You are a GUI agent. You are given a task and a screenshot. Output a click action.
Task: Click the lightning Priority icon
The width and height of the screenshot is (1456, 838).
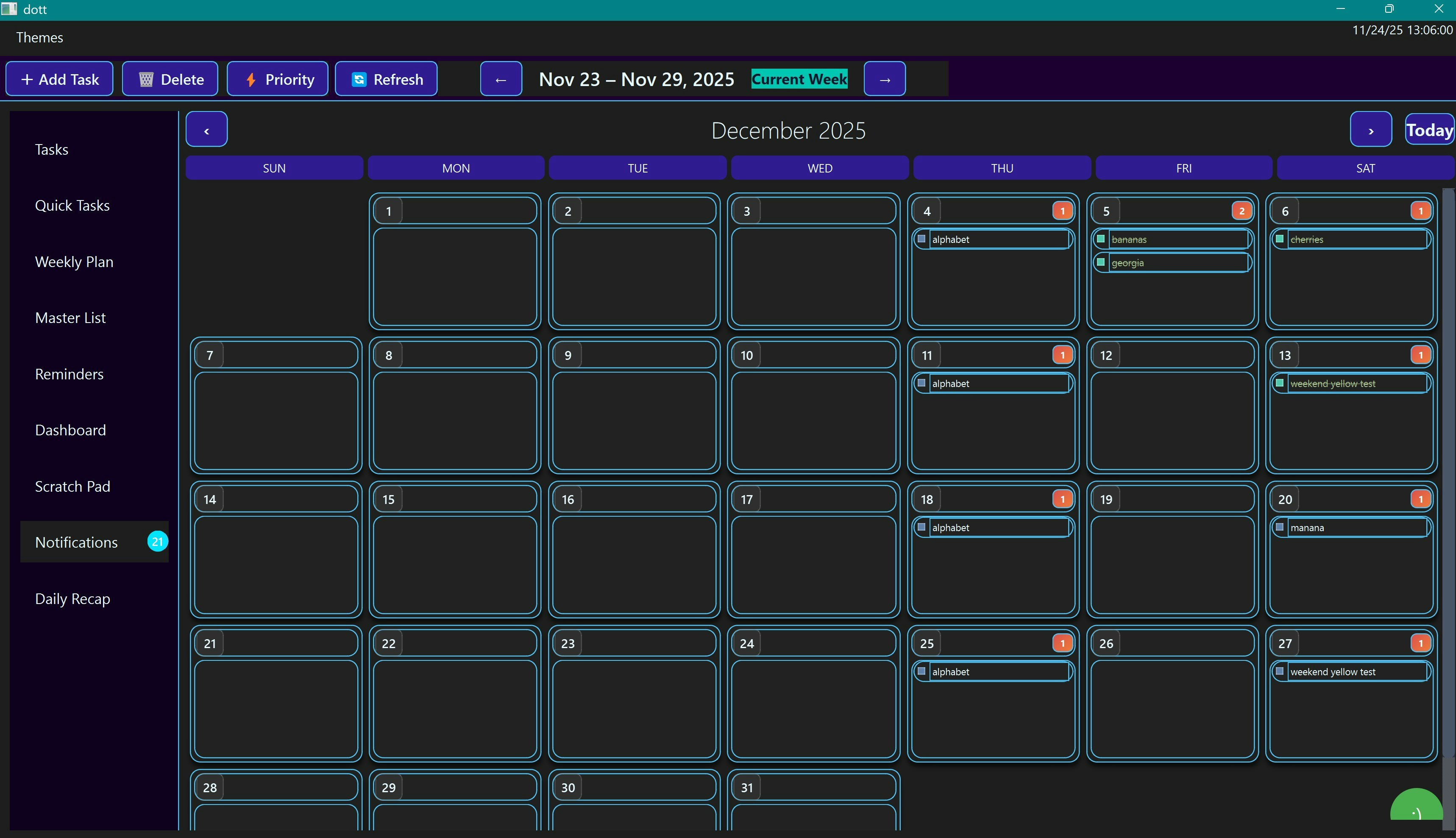coord(251,79)
